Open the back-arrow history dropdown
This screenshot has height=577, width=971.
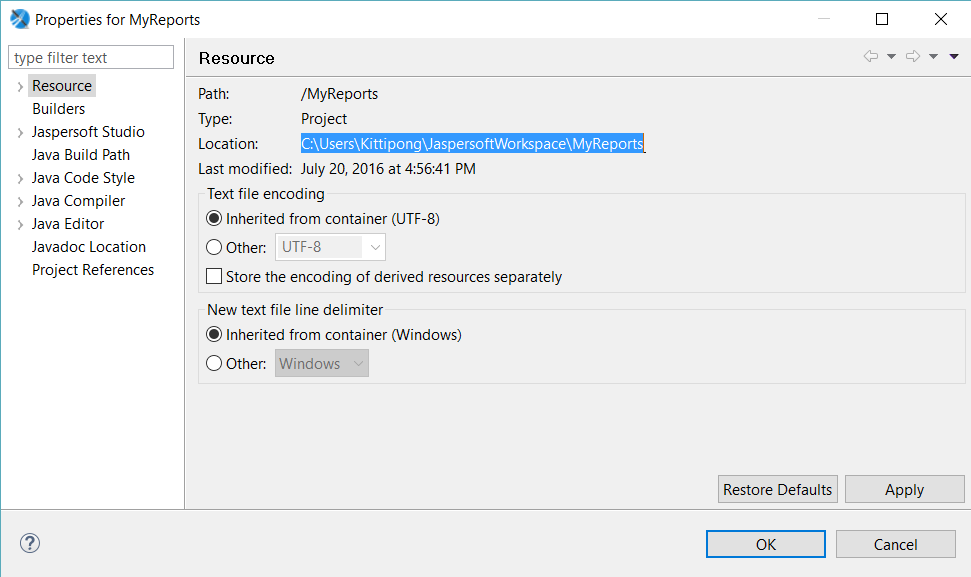(891, 57)
